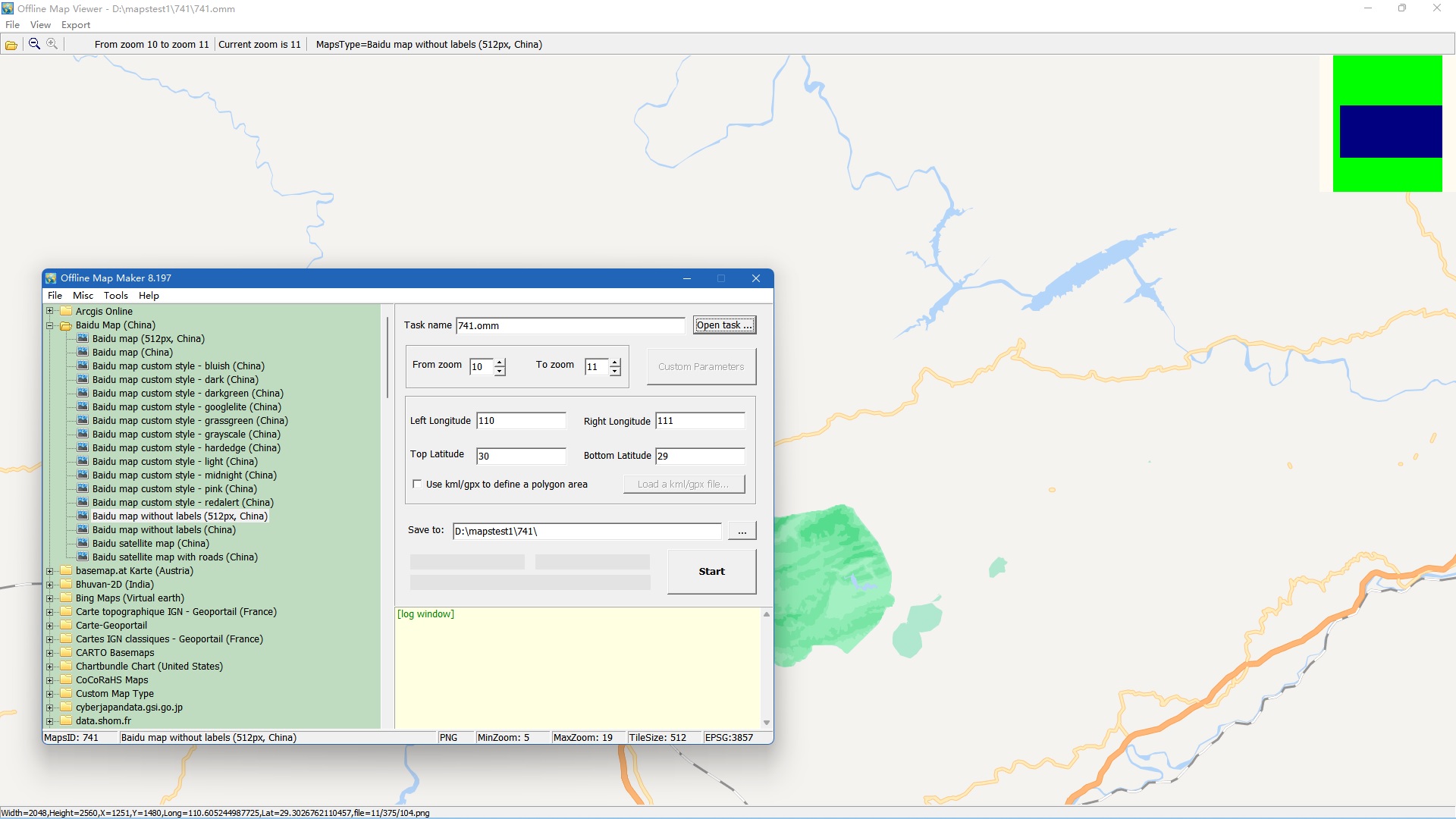1456x819 pixels.
Task: Click the Bing Maps folder icon
Action: (x=66, y=598)
